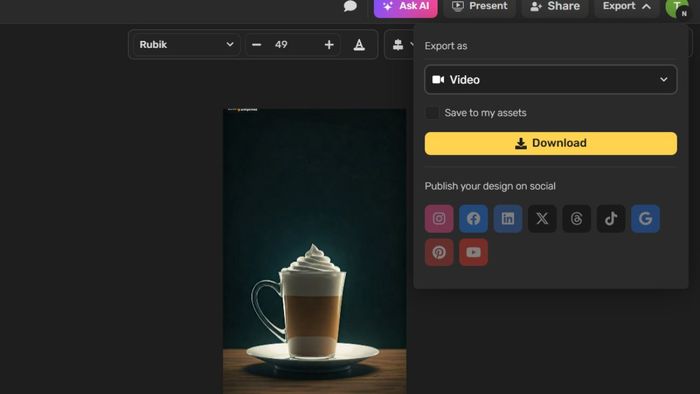700x394 pixels.
Task: Click the Ask AI button
Action: pyautogui.click(x=405, y=7)
